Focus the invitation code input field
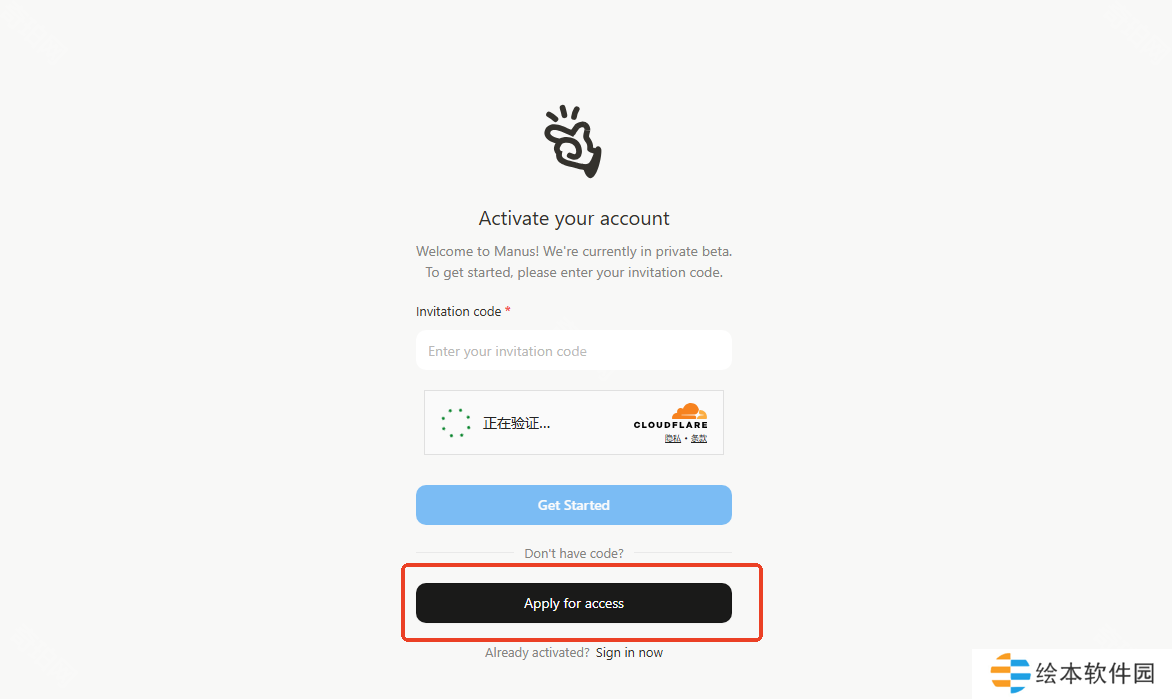Image resolution: width=1172 pixels, height=699 pixels. pyautogui.click(x=573, y=350)
